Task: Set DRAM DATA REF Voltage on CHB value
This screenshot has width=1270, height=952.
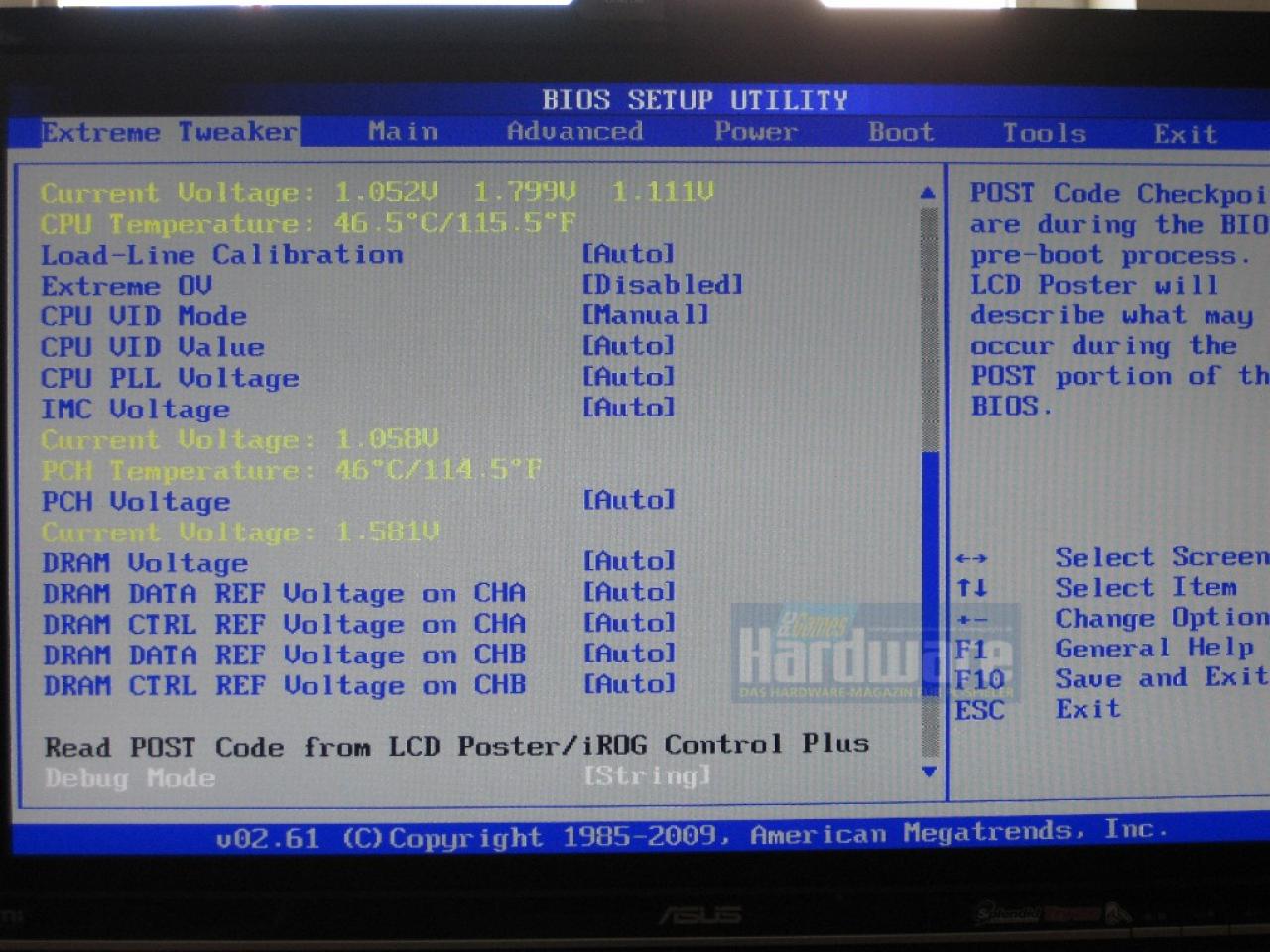Action: [x=628, y=654]
